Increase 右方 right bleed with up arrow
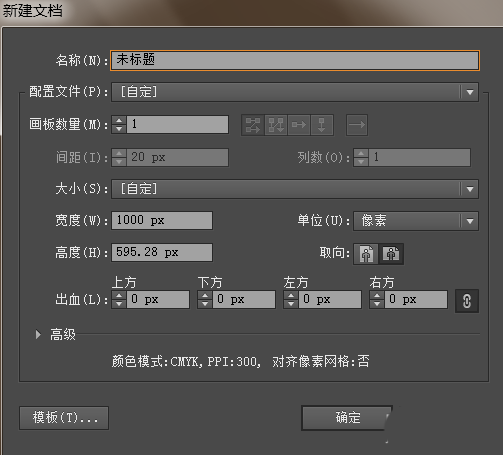Screen dimensions: 503x455 click(x=377, y=295)
